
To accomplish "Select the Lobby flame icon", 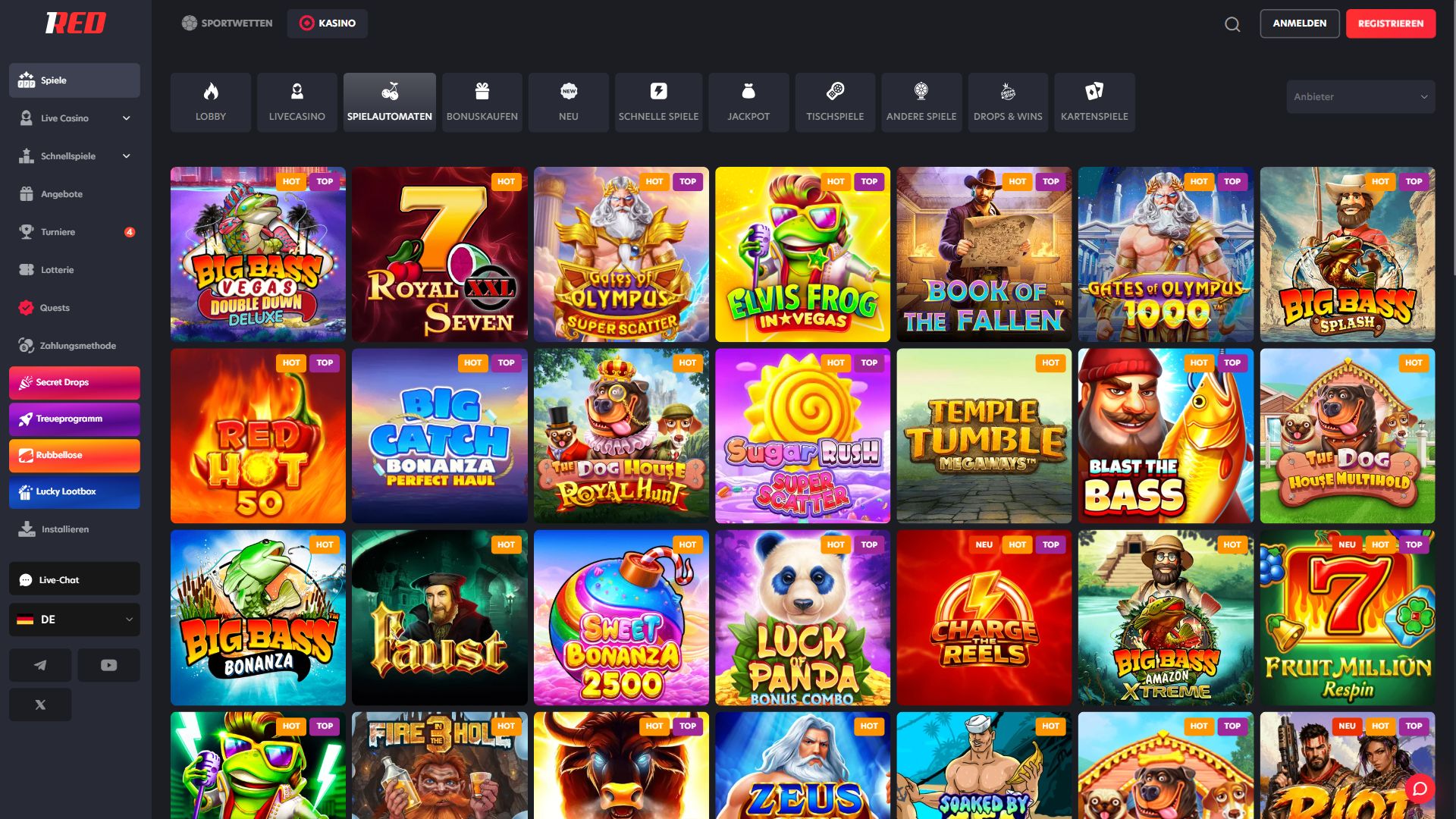I will tap(211, 102).
